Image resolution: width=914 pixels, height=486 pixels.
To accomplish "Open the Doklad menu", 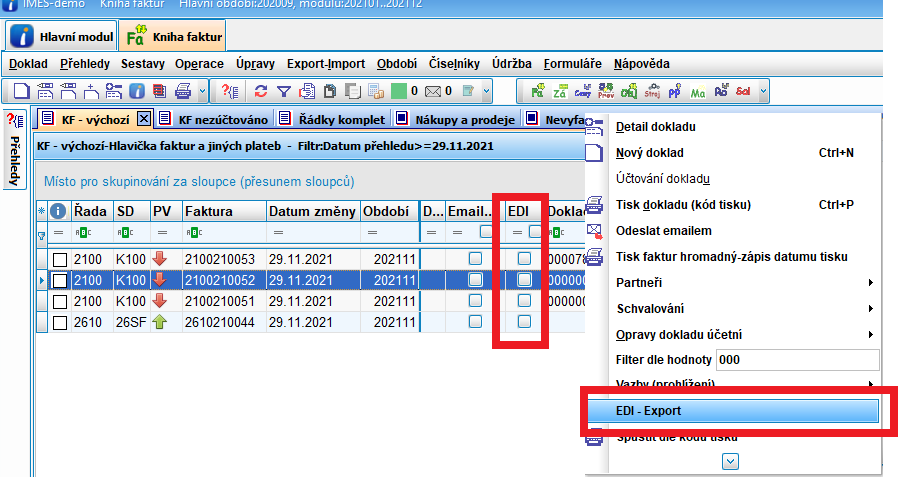I will click(x=28, y=64).
